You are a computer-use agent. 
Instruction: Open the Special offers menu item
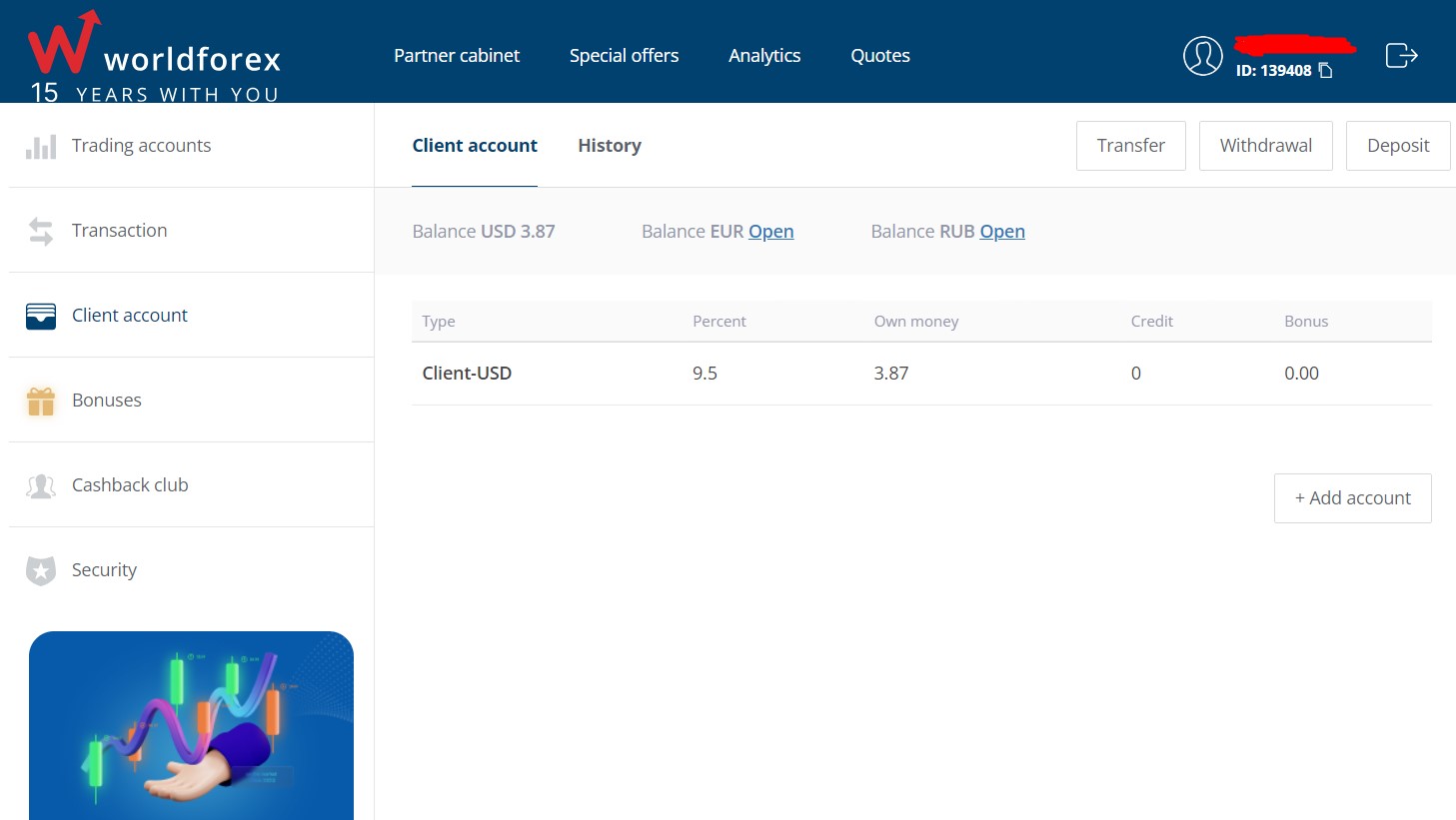624,55
